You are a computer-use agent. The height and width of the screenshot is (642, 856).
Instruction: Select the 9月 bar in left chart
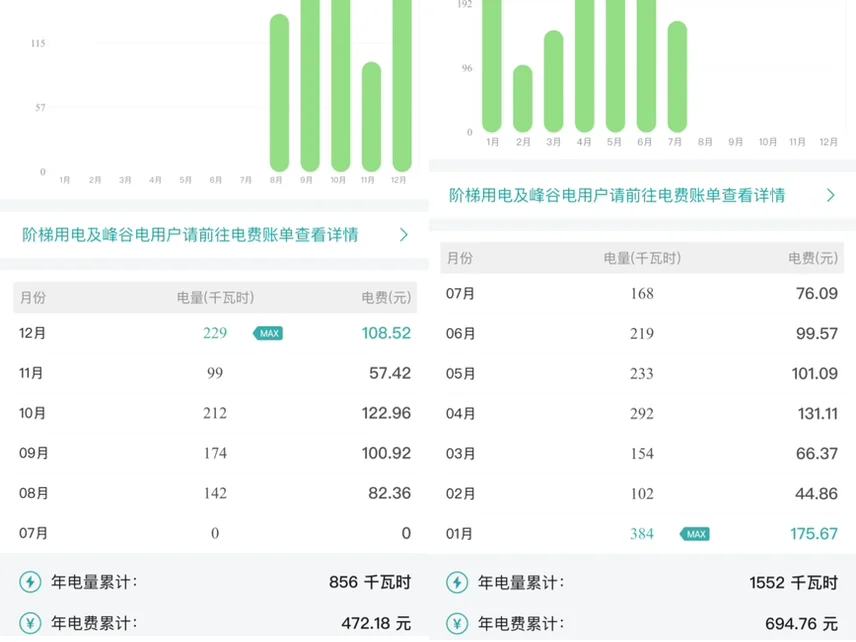tap(310, 86)
